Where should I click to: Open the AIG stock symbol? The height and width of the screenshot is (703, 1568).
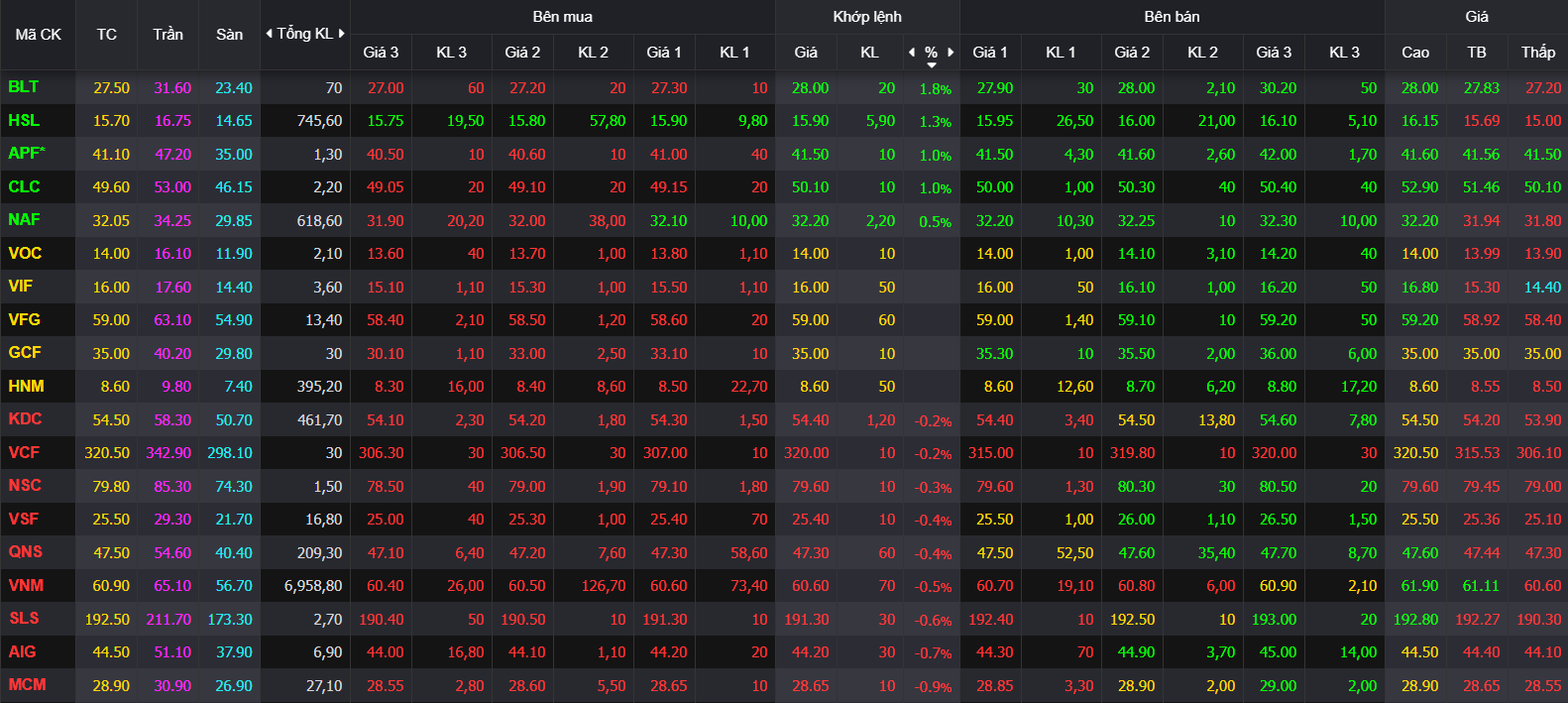point(22,652)
